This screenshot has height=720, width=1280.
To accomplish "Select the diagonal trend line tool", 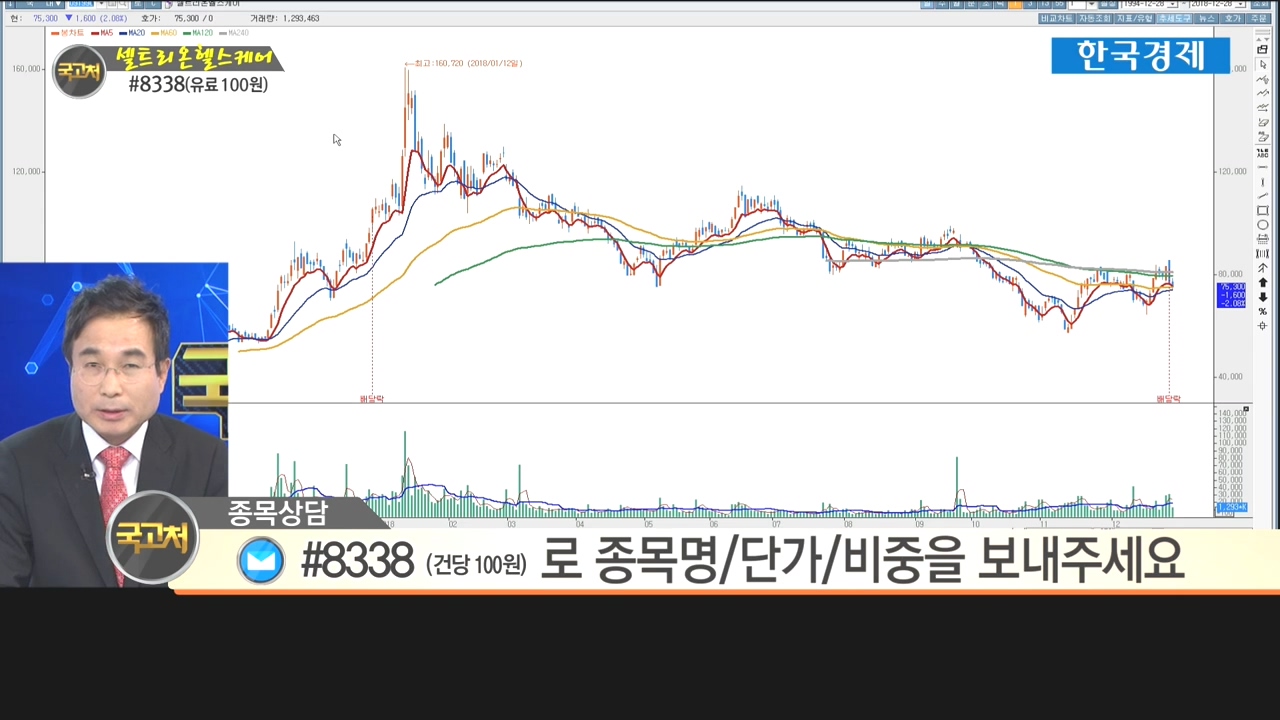I will click(x=1263, y=196).
